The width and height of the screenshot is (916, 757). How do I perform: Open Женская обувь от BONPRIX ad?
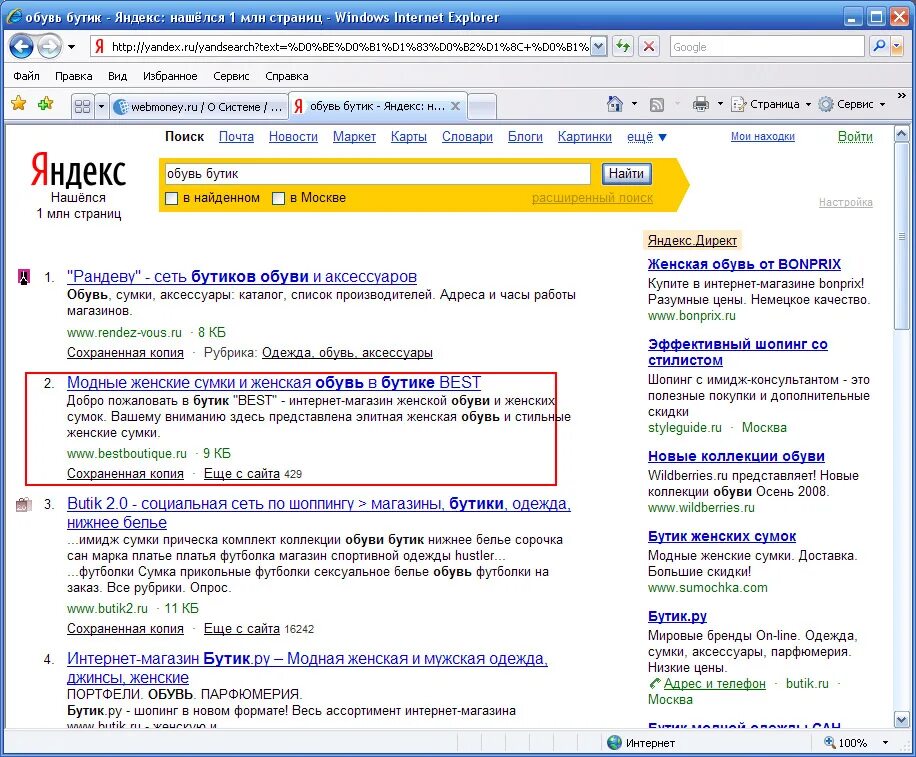744,264
